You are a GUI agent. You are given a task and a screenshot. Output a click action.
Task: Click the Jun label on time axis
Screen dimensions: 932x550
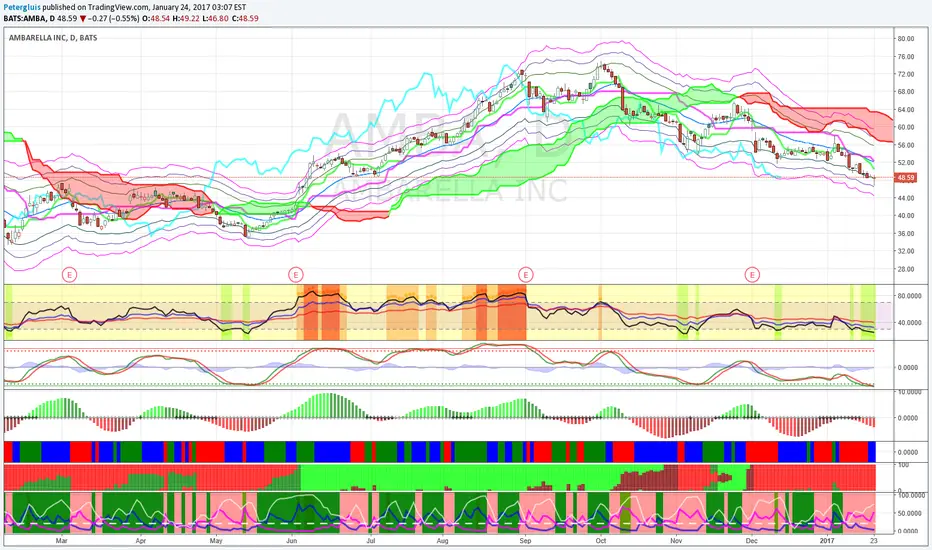coord(291,541)
